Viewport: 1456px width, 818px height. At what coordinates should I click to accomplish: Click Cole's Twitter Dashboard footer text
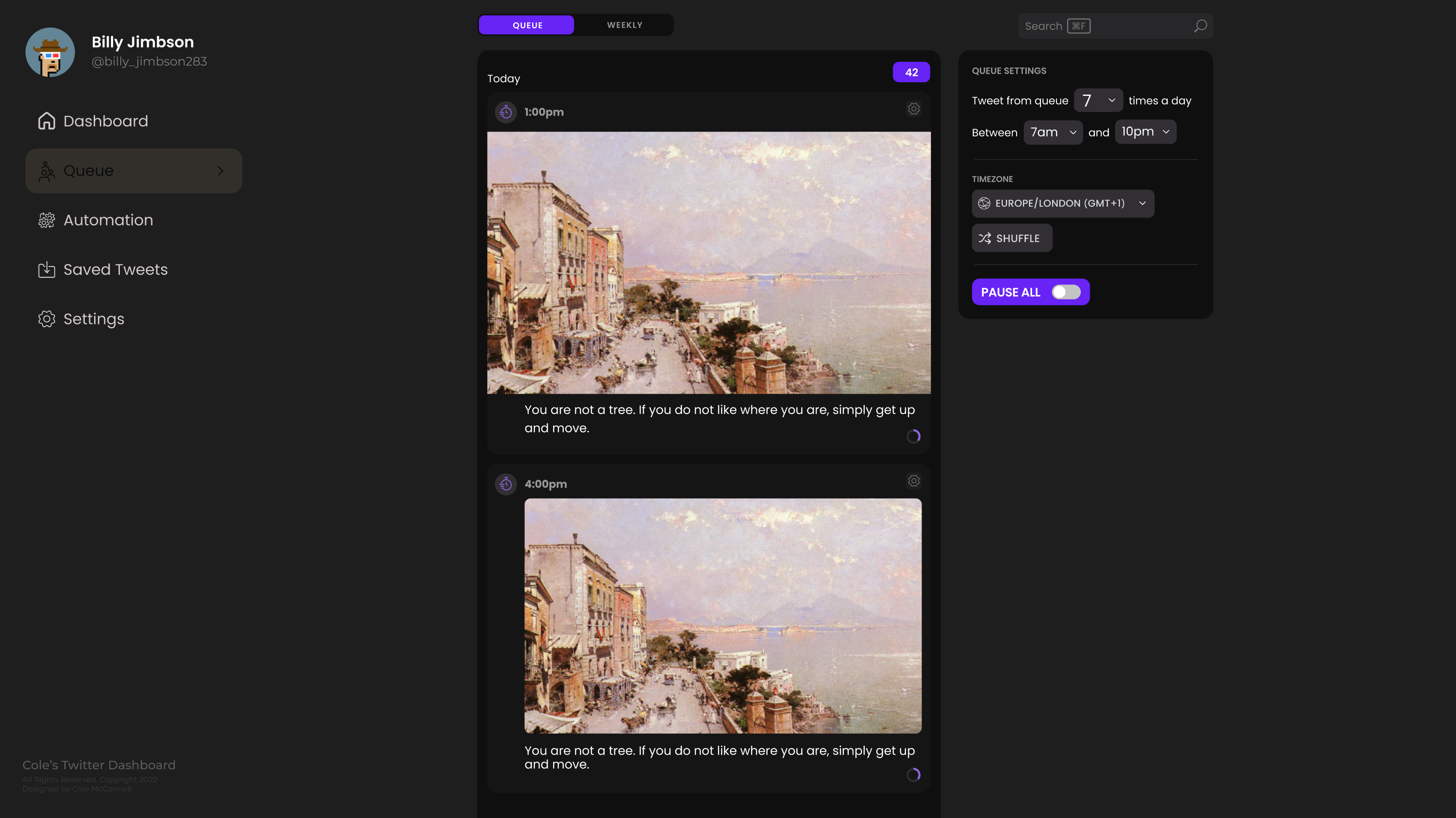[x=99, y=765]
